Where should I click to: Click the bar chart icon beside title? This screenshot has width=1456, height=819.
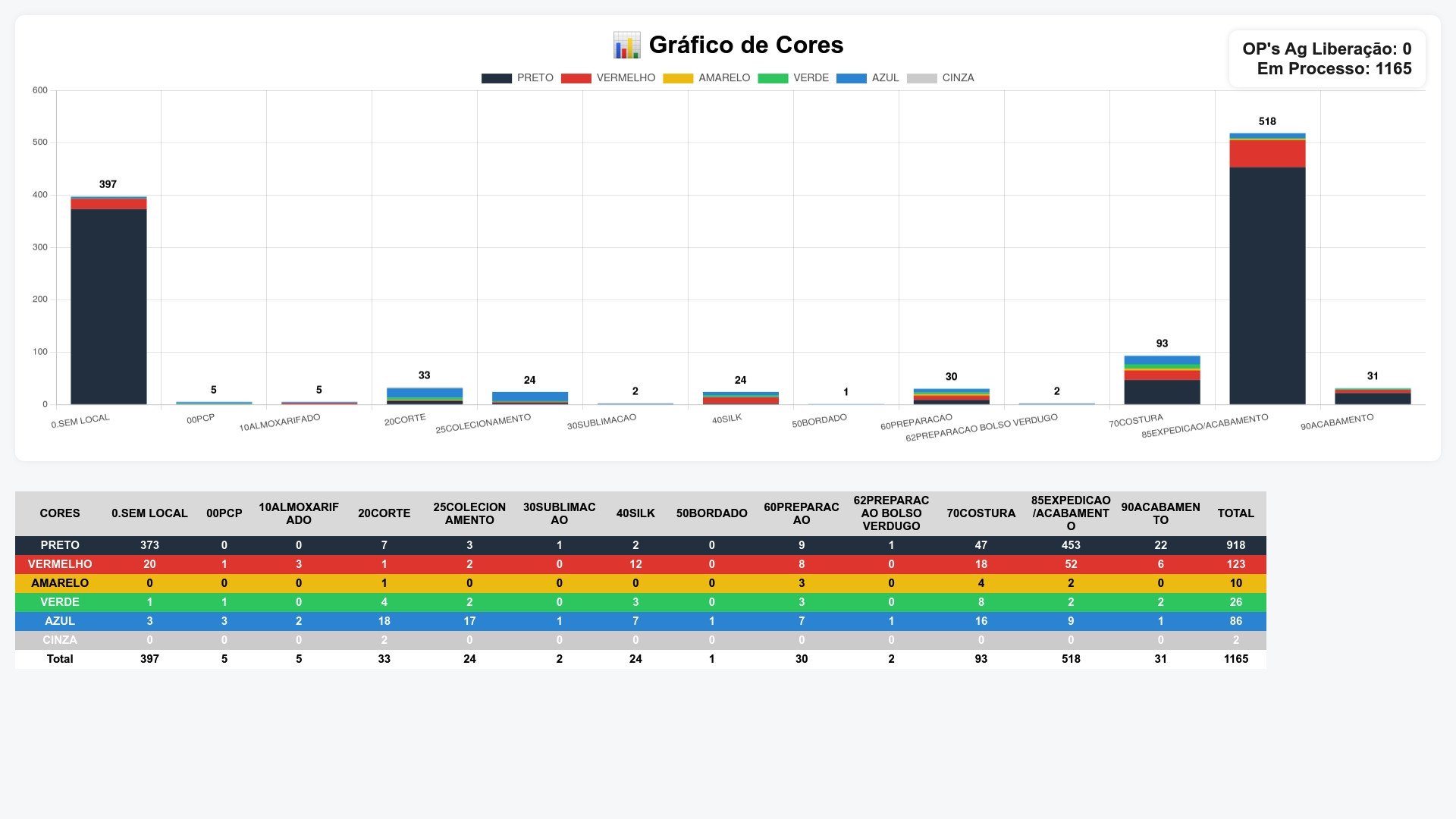(x=626, y=45)
